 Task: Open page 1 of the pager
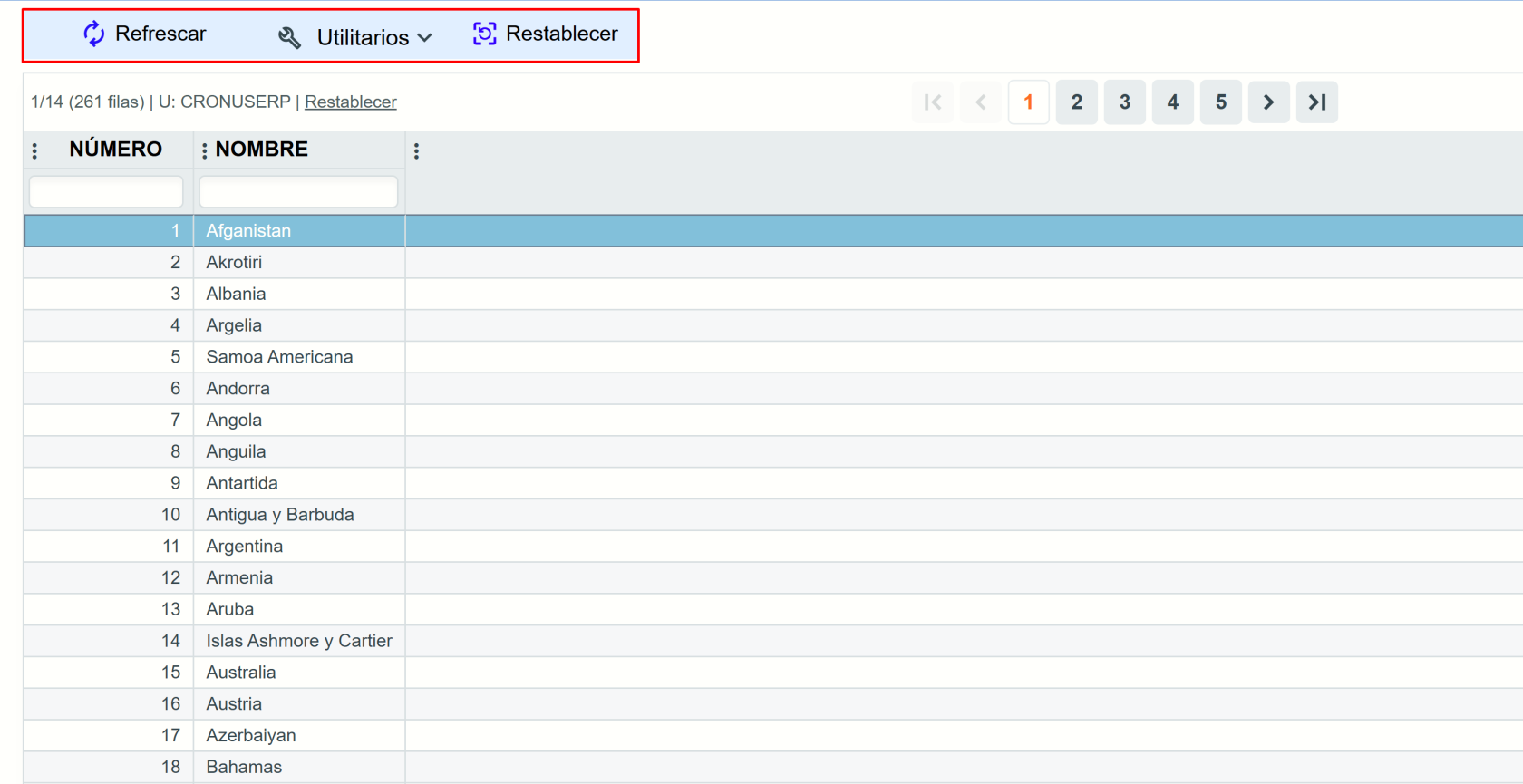tap(1029, 102)
